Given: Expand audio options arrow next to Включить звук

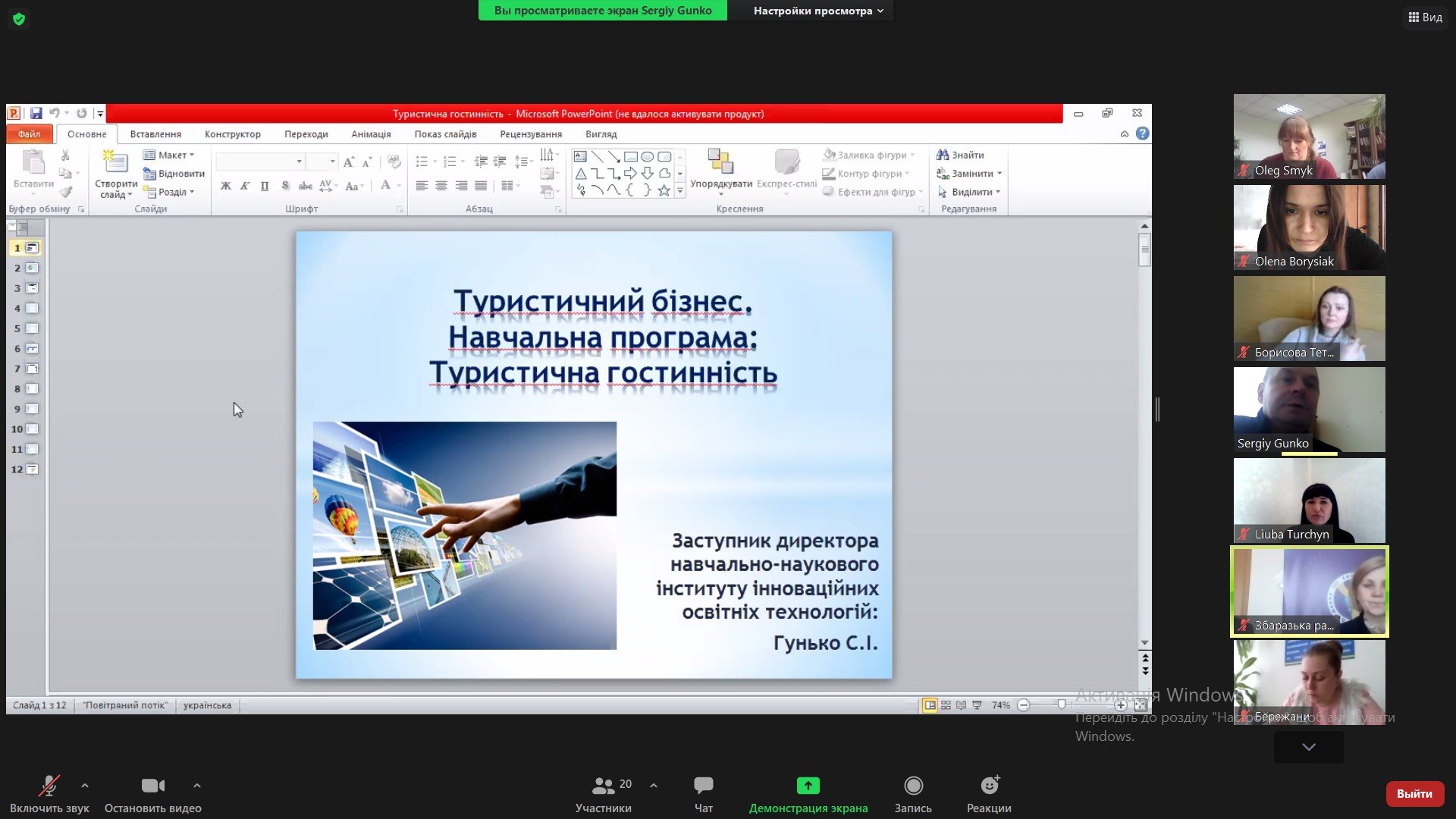Looking at the screenshot, I should click(x=85, y=786).
